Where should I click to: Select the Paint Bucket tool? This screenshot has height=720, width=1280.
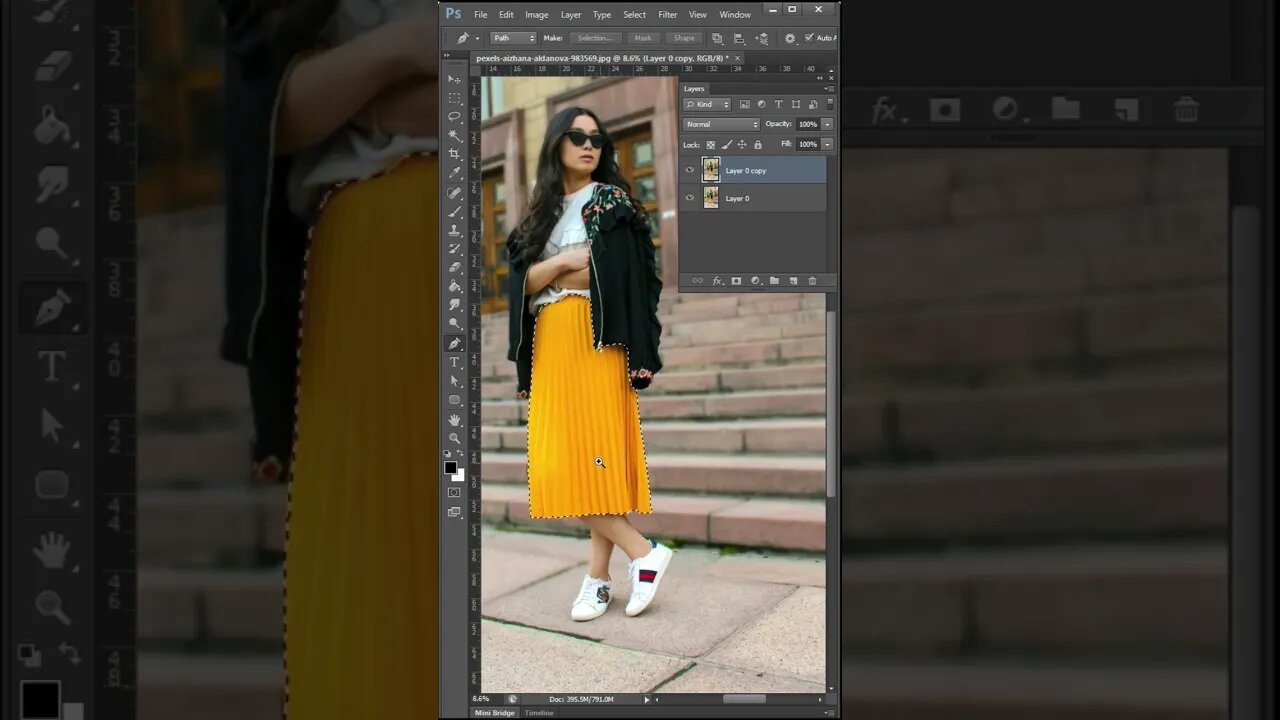454,286
